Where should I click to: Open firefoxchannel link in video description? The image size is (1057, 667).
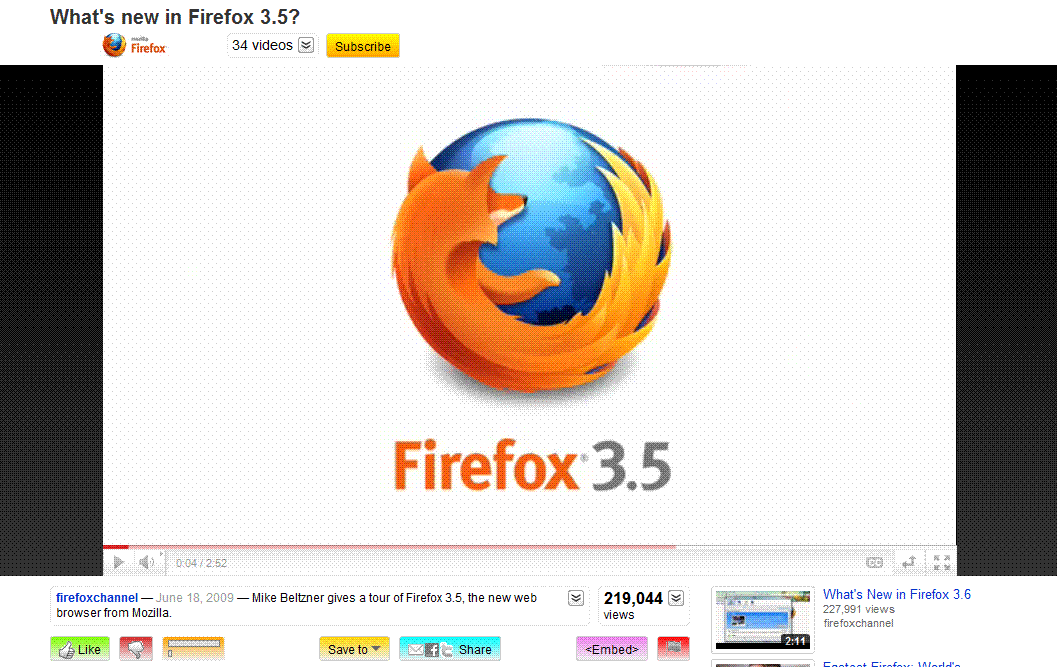tap(97, 598)
